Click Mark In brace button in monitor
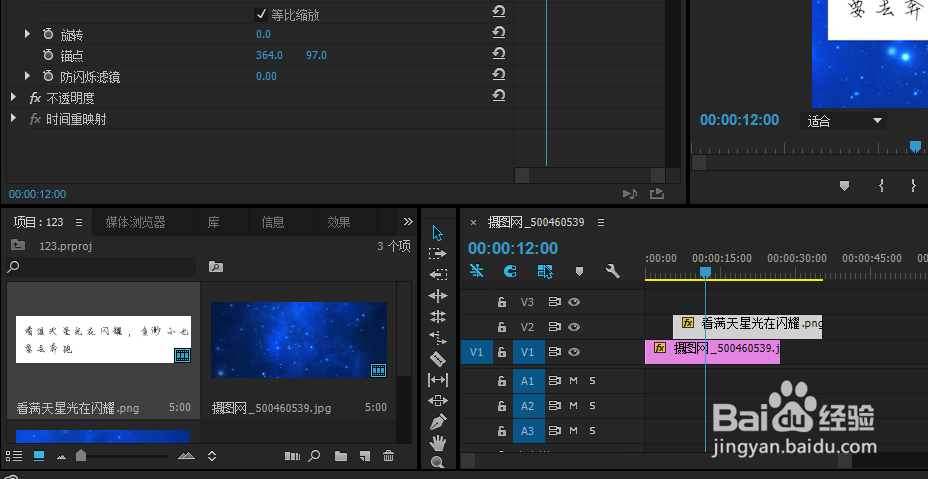928x479 pixels. 881,185
